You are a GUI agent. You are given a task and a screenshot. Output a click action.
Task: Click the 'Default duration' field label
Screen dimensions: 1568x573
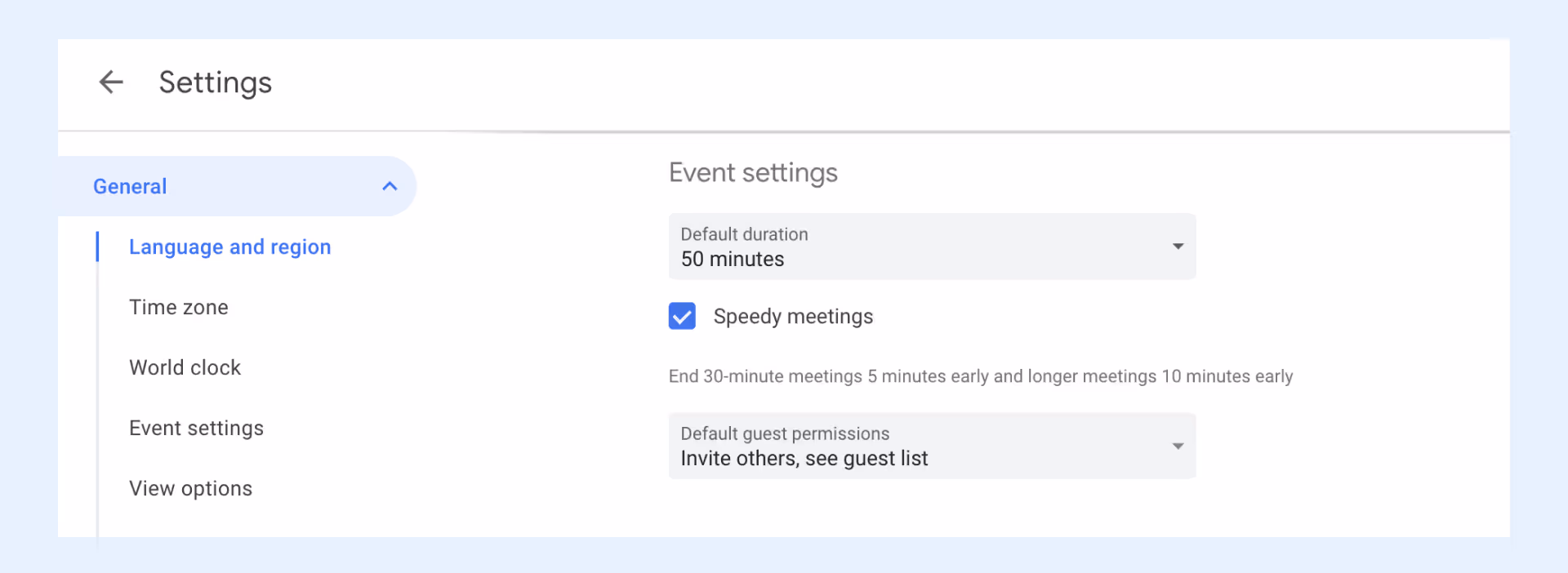pos(744,234)
